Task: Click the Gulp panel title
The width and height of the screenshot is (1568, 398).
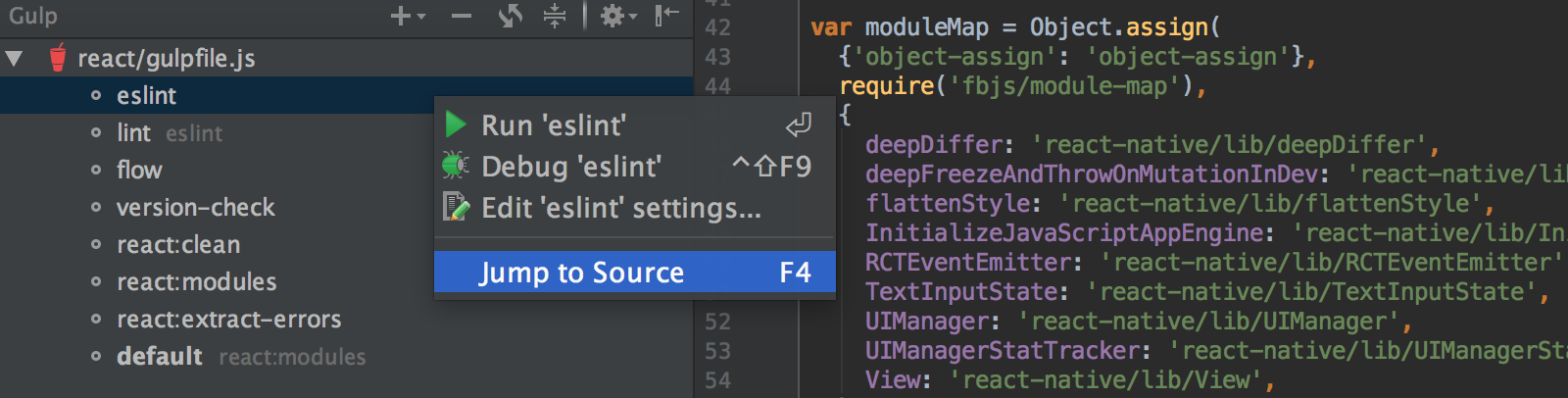Action: click(x=33, y=16)
